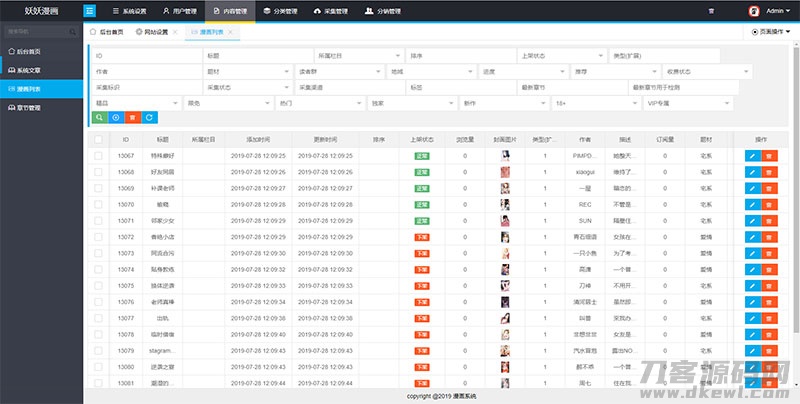Toggle the sidebar with the hamburger icon
The image size is (800, 404).
pyautogui.click(x=90, y=11)
